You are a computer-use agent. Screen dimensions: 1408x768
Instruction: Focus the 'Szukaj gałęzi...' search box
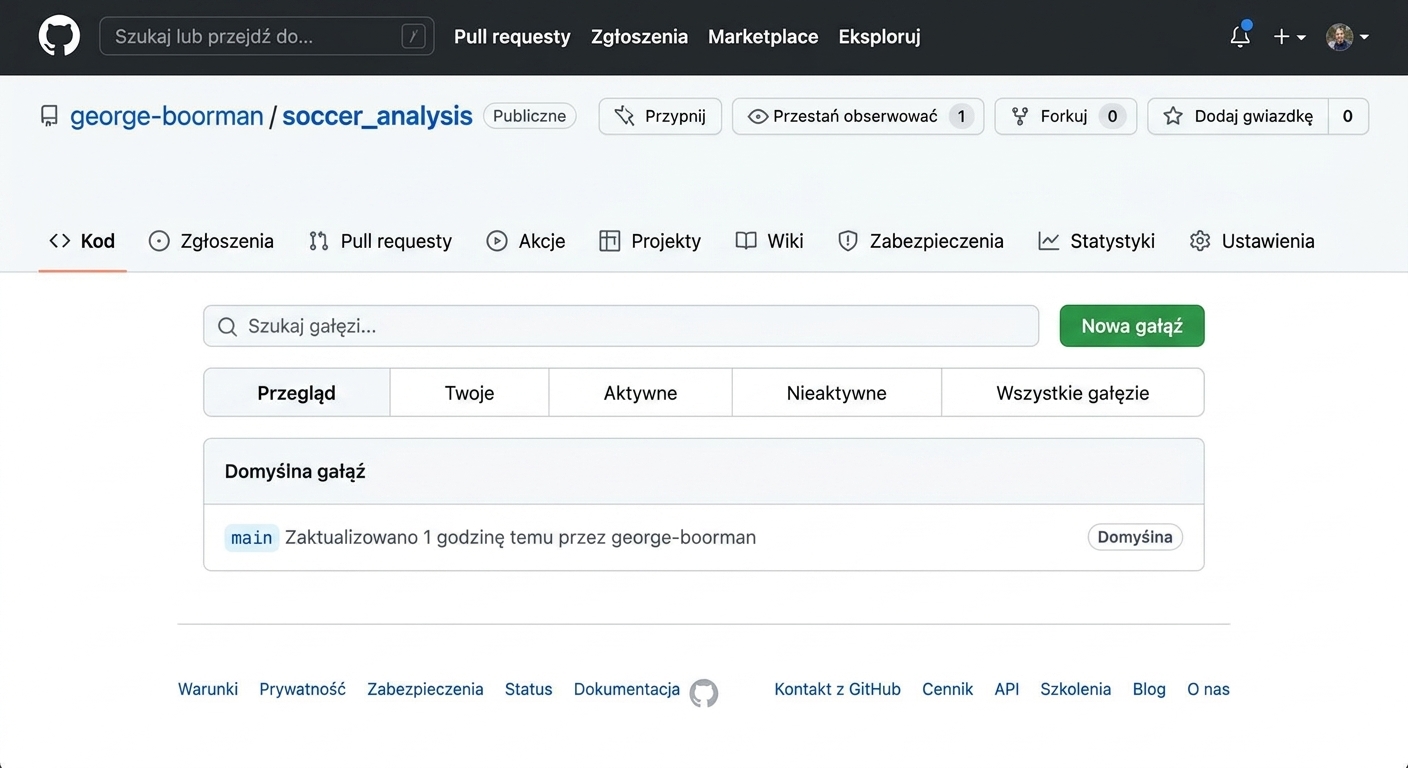click(621, 326)
